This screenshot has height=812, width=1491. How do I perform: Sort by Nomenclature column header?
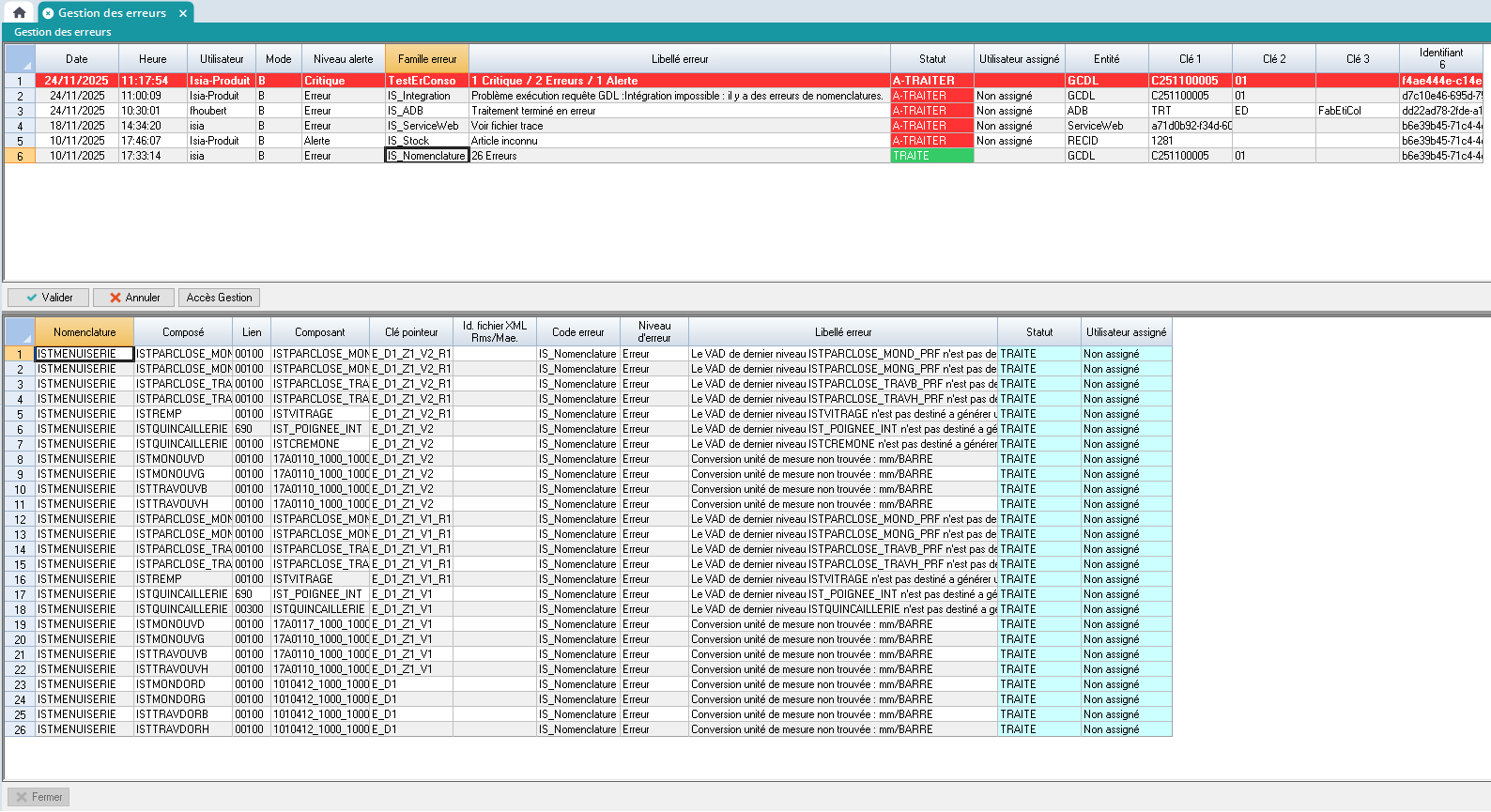point(85,332)
